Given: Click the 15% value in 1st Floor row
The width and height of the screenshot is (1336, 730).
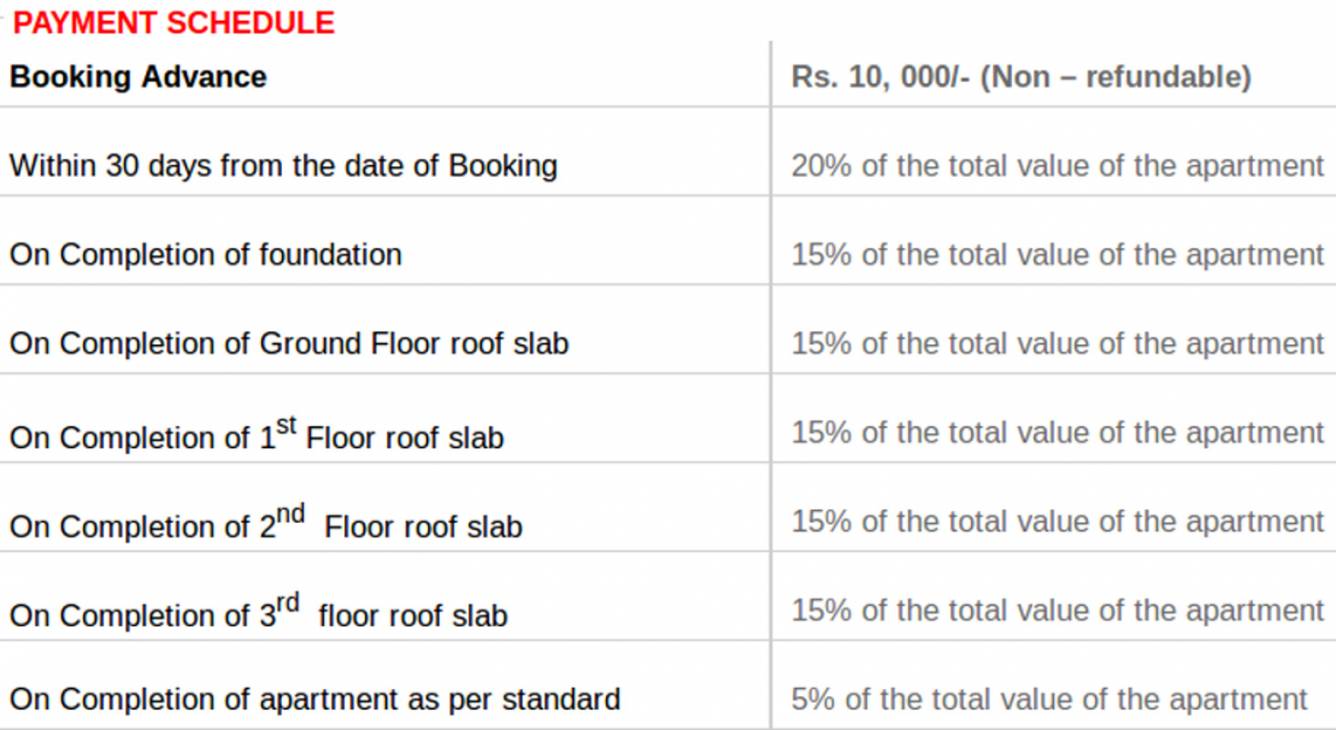Looking at the screenshot, I should (1057, 432).
